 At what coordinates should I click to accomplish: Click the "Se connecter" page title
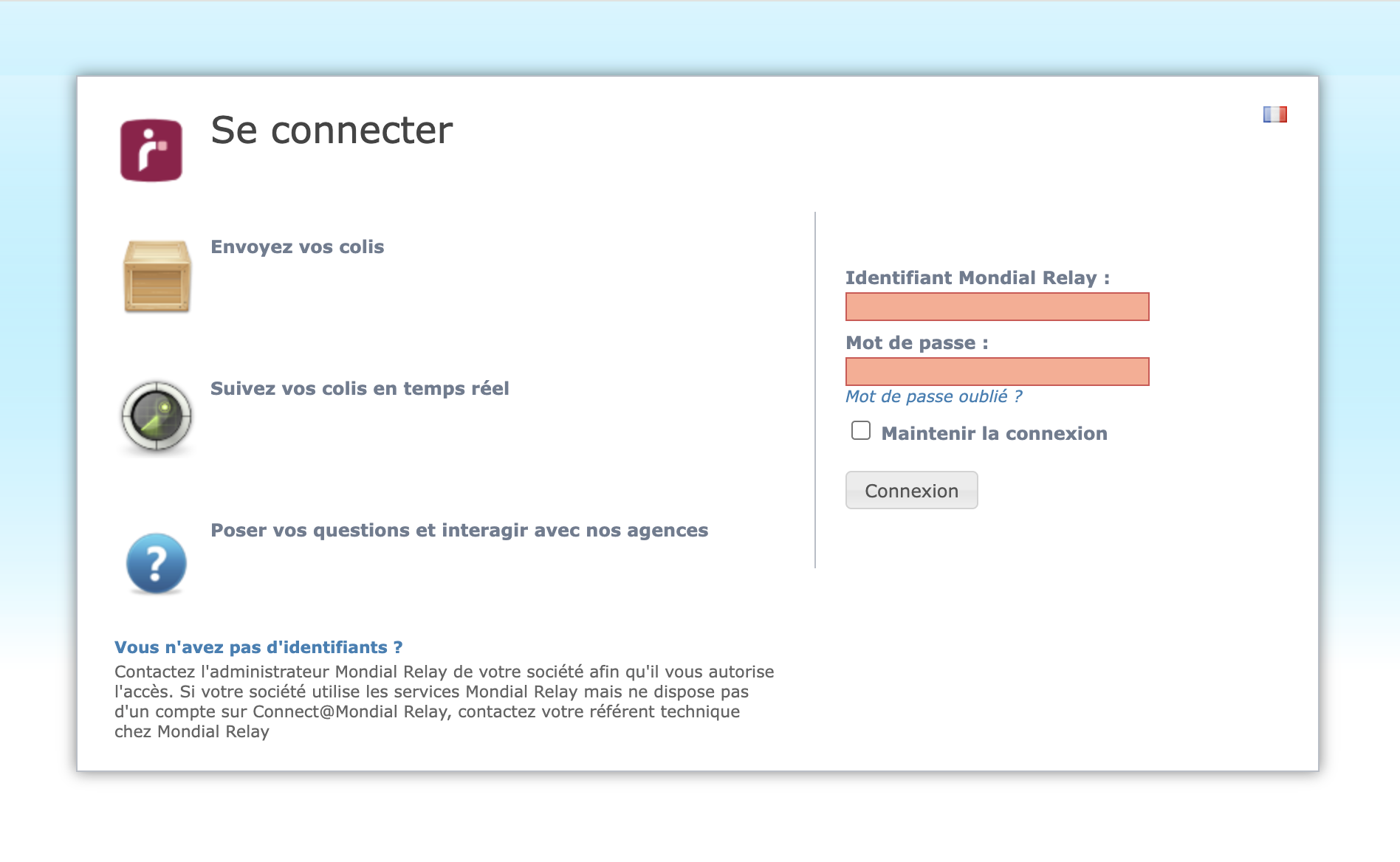click(x=331, y=131)
